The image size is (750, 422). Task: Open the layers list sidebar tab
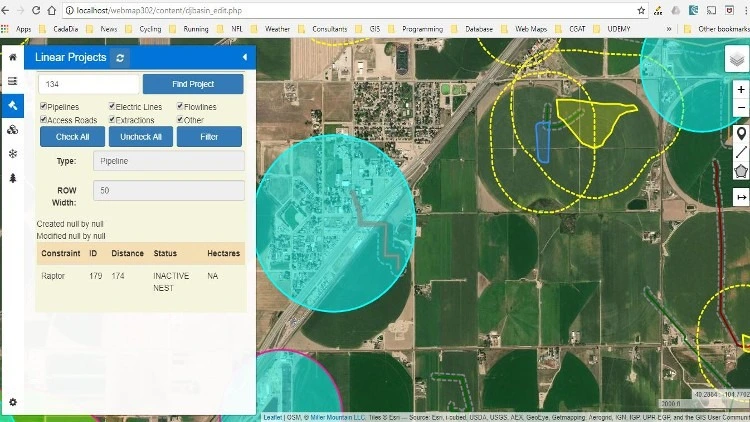[x=13, y=81]
